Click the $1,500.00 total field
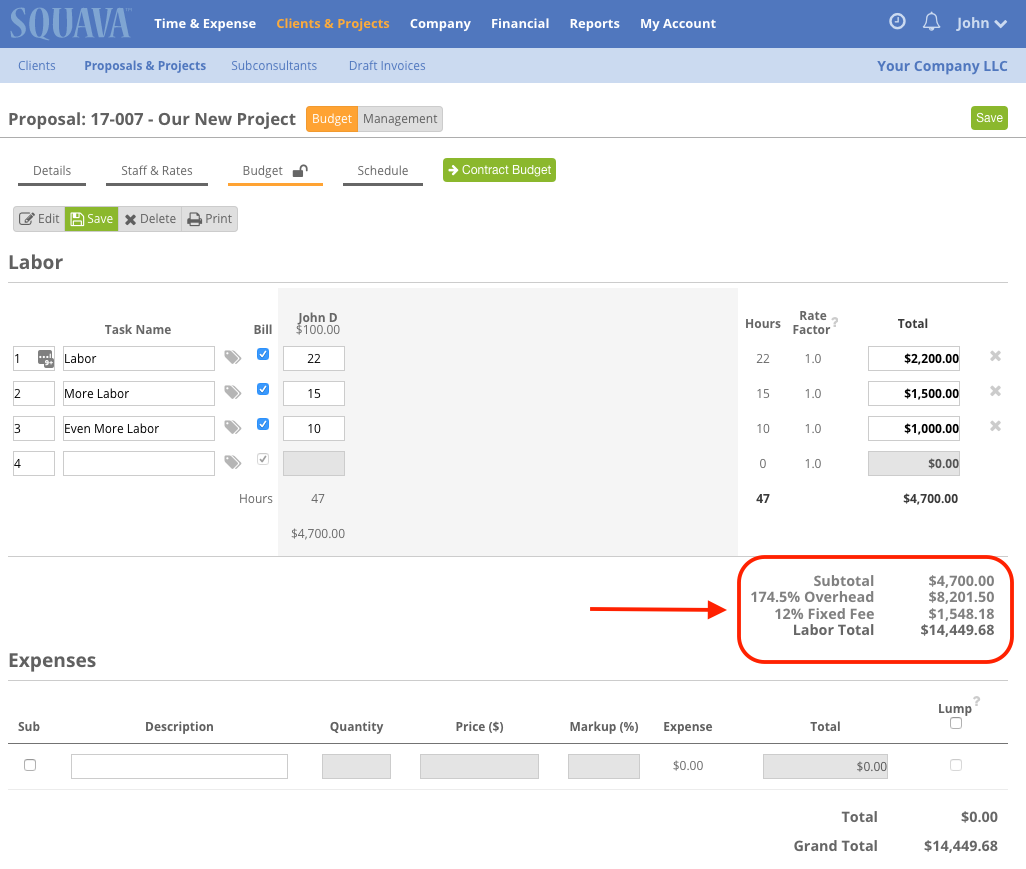The image size is (1026, 869). [913, 393]
